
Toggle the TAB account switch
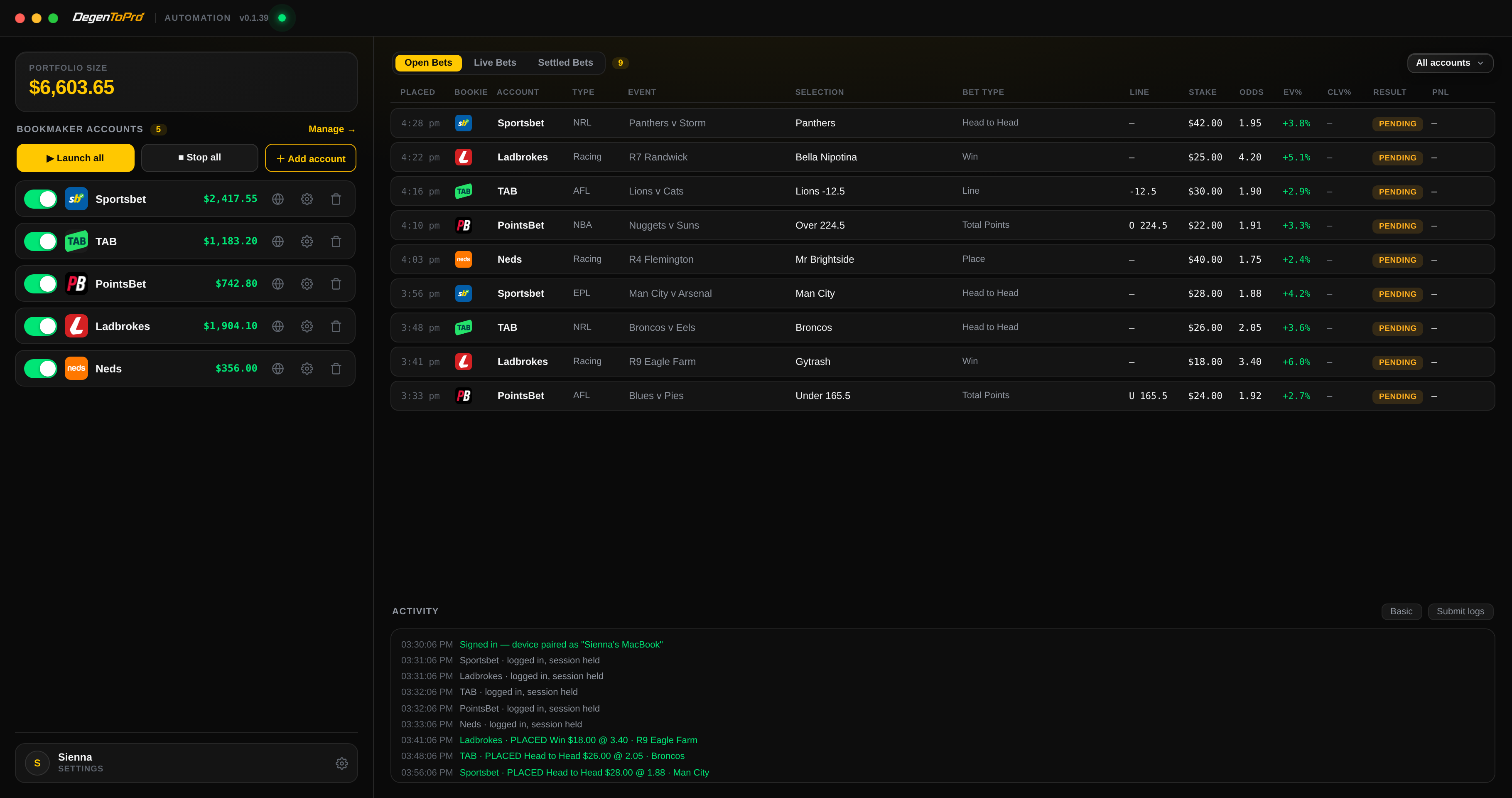click(41, 241)
